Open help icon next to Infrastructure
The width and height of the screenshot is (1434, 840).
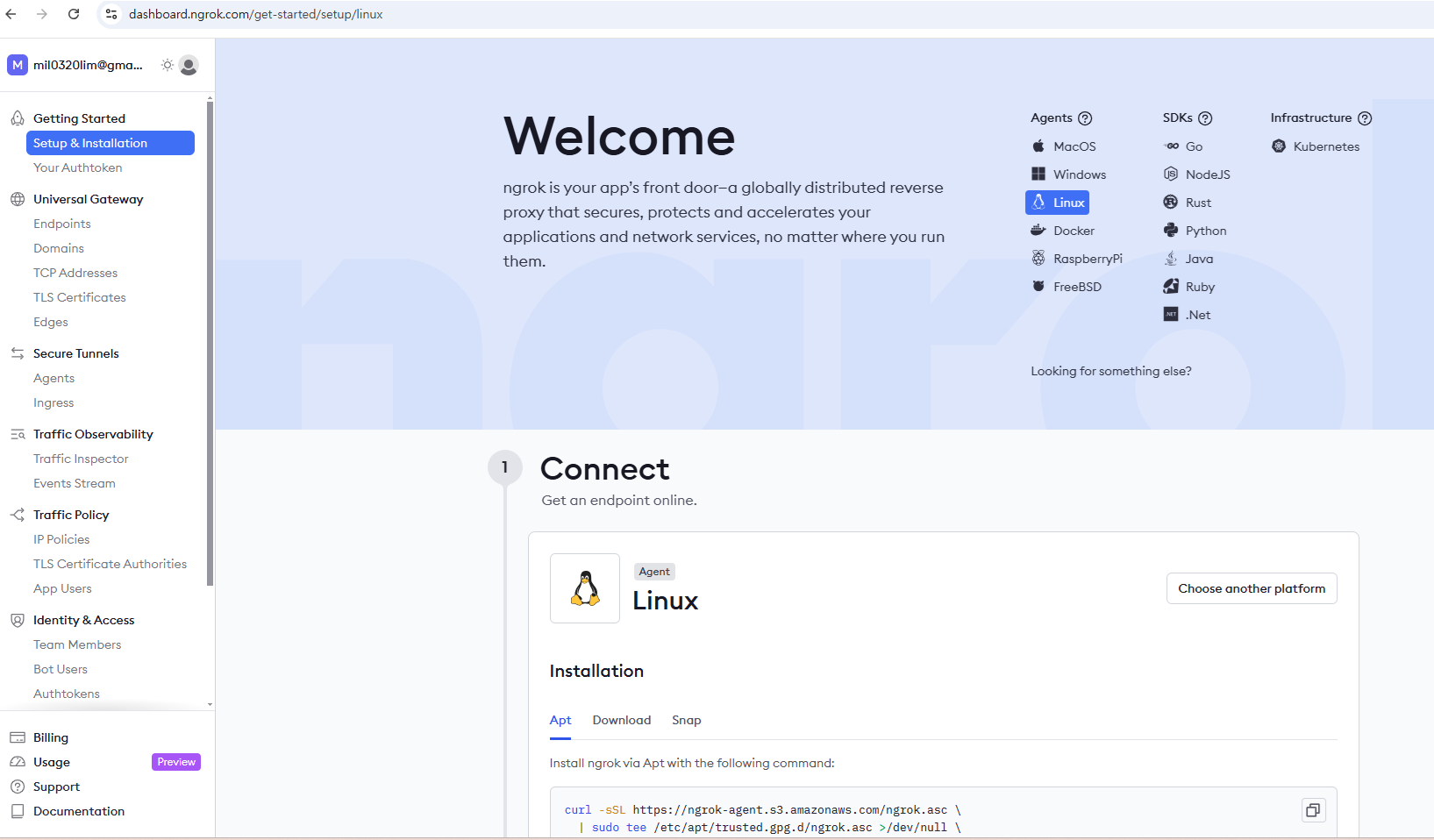point(1365,118)
